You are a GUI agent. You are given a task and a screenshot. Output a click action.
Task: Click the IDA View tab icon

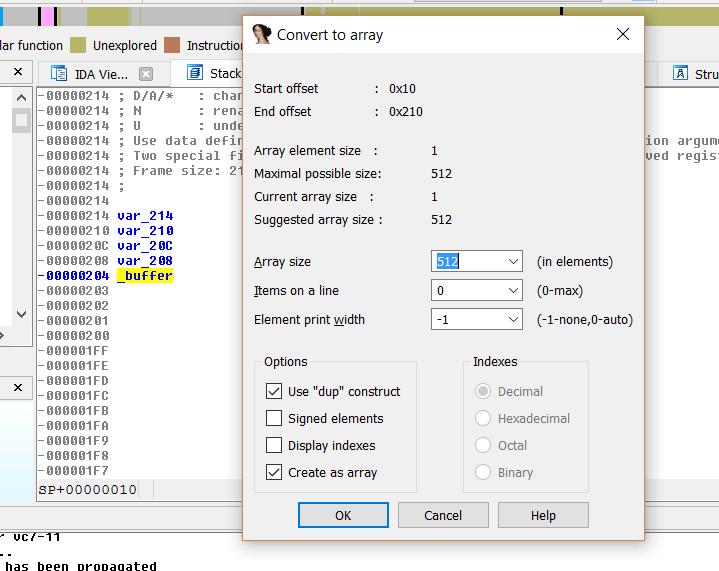(x=58, y=74)
